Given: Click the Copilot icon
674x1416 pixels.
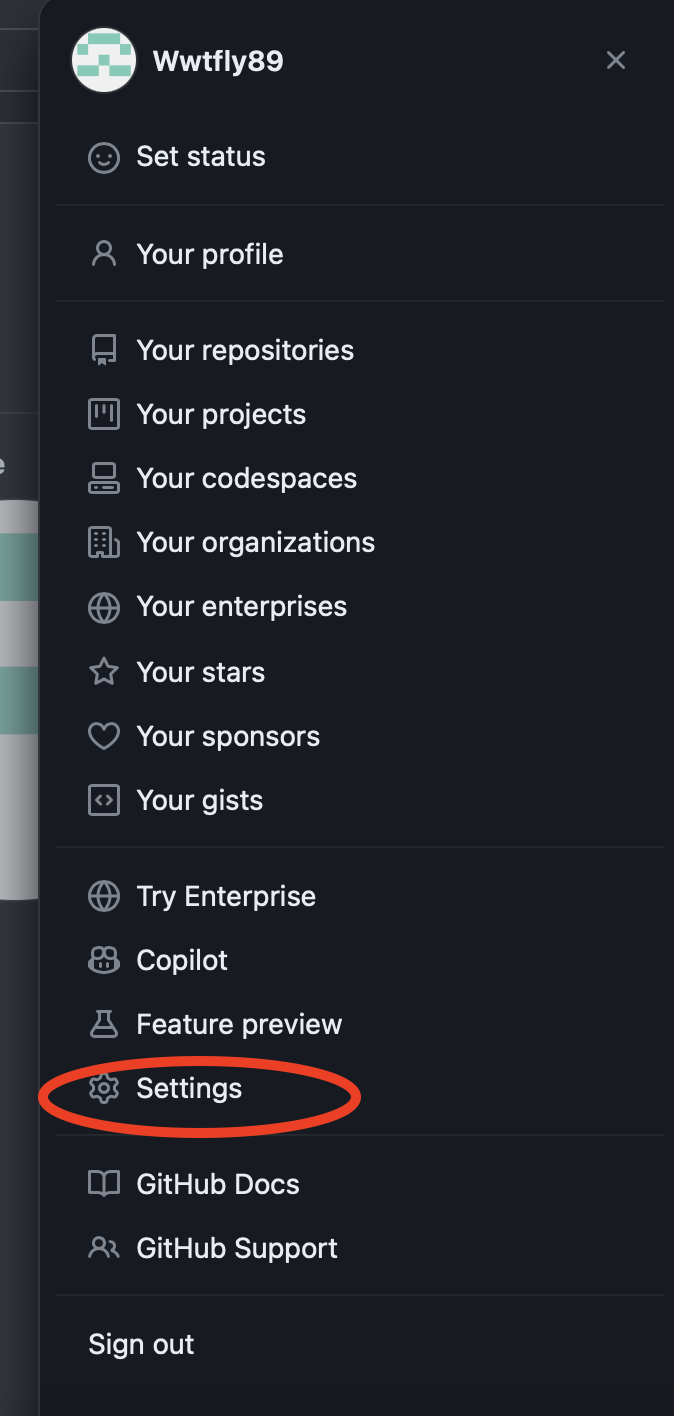Looking at the screenshot, I should coord(104,960).
